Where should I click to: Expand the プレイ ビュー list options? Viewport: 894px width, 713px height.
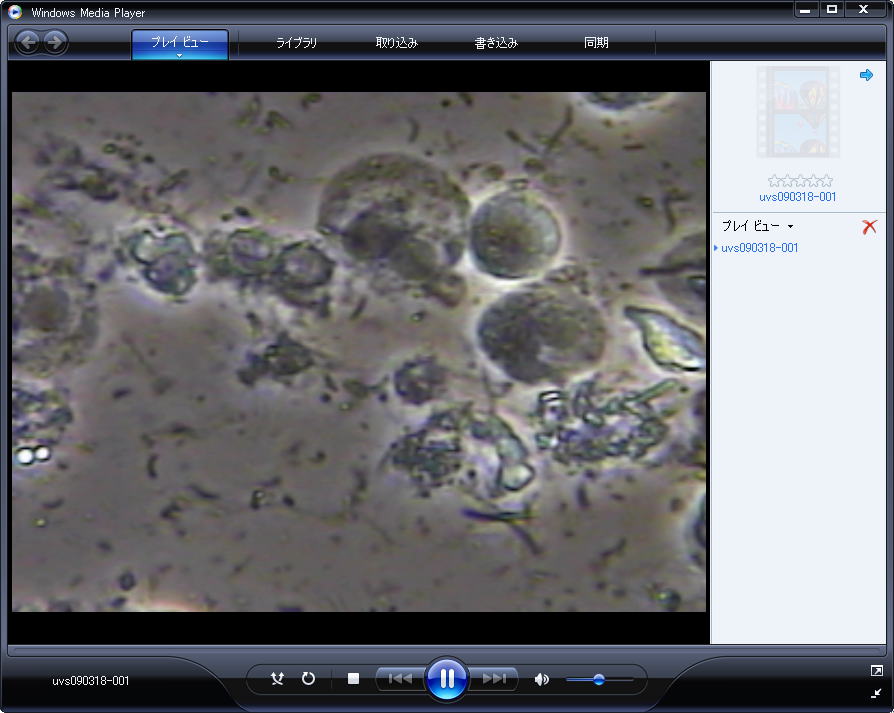(x=790, y=227)
